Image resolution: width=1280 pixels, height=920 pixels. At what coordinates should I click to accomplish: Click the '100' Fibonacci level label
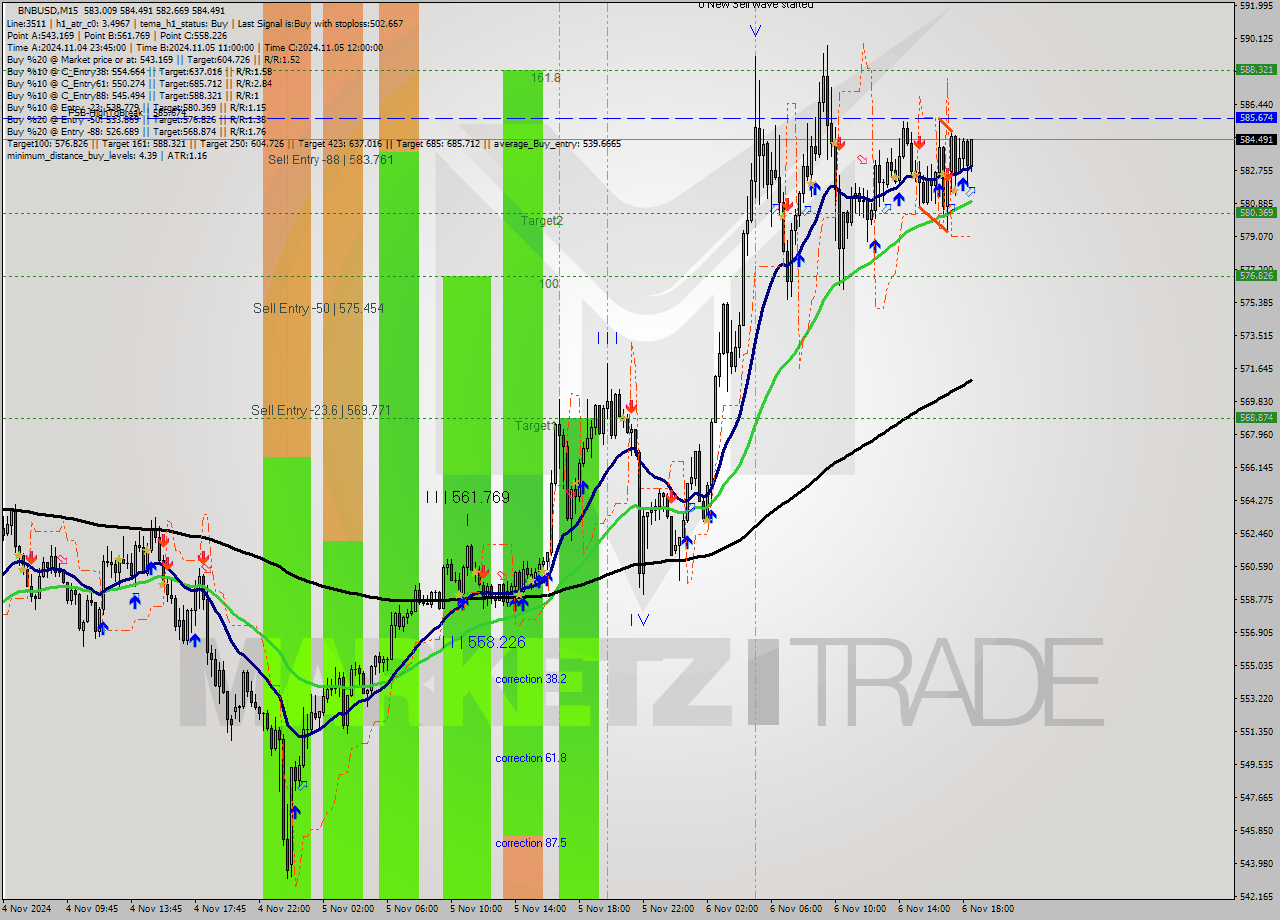pyautogui.click(x=549, y=284)
